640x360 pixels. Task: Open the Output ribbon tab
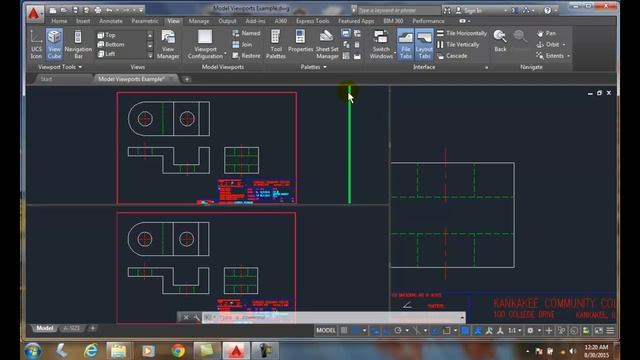pyautogui.click(x=227, y=21)
